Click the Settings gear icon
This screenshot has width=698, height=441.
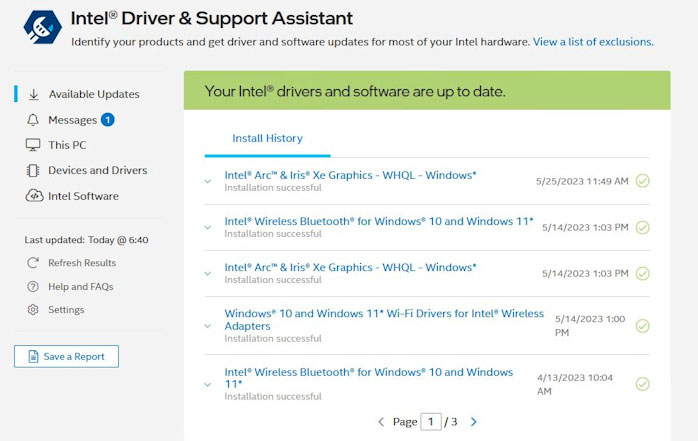click(33, 310)
